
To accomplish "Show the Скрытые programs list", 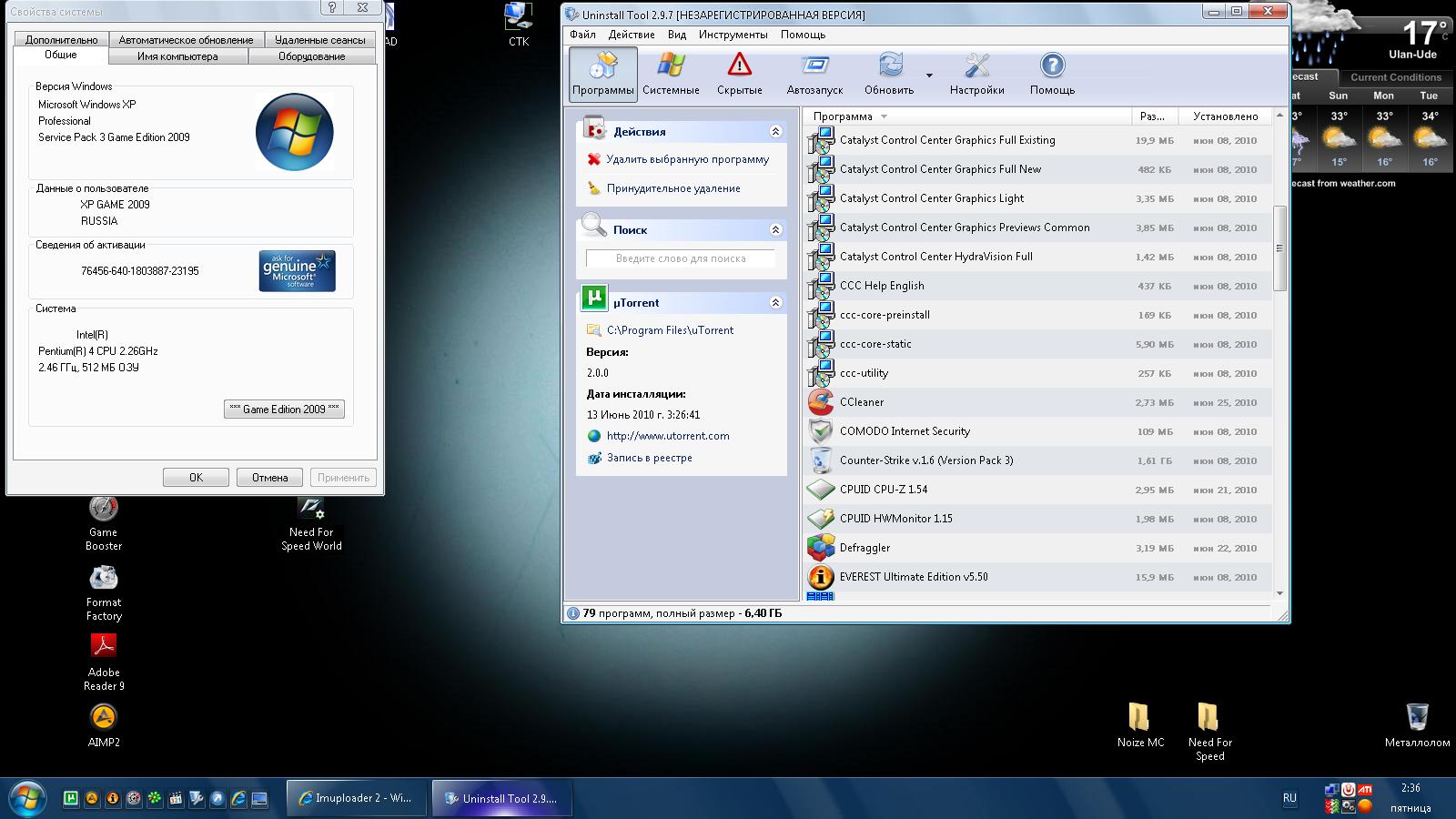I will coord(739,74).
